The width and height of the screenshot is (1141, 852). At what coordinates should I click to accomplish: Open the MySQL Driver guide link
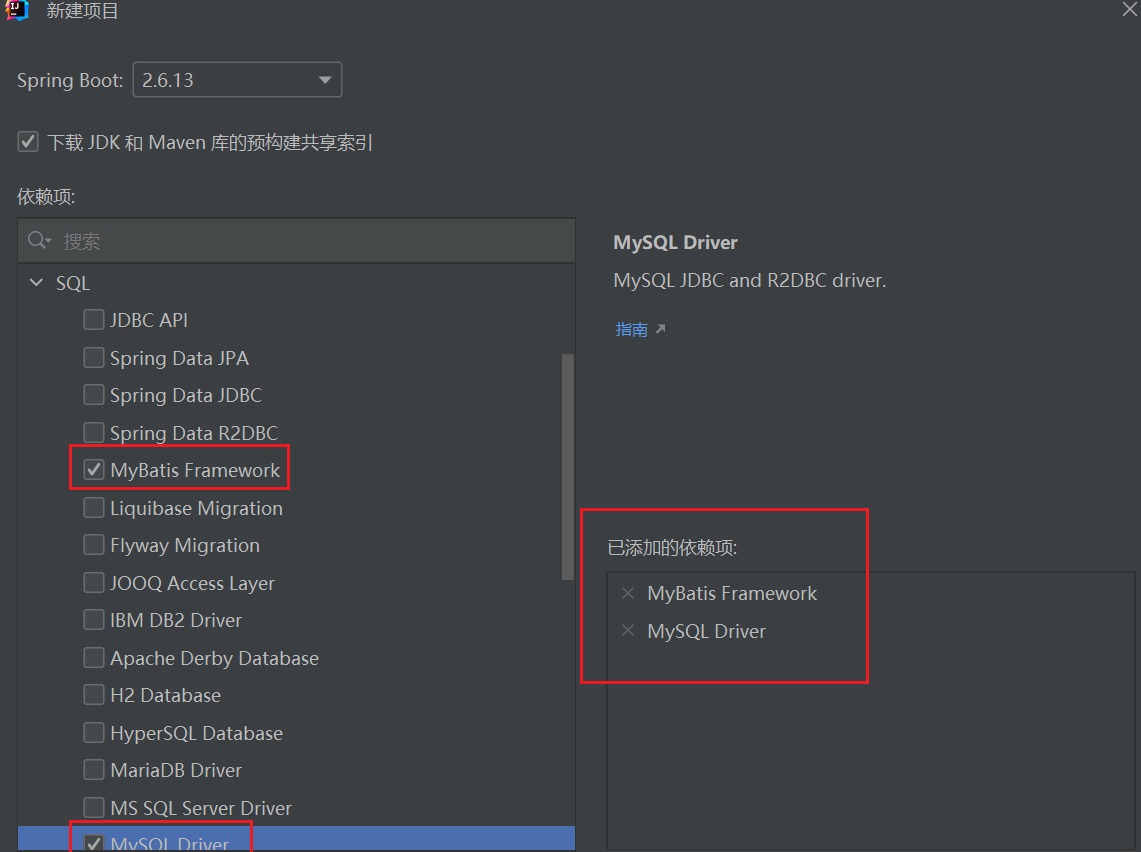(640, 330)
